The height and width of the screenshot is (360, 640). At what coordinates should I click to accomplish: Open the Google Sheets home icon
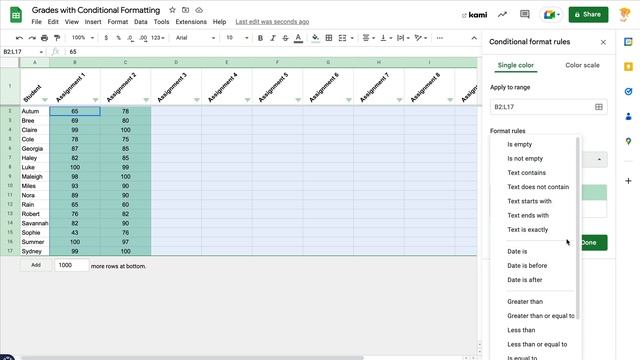(x=16, y=15)
